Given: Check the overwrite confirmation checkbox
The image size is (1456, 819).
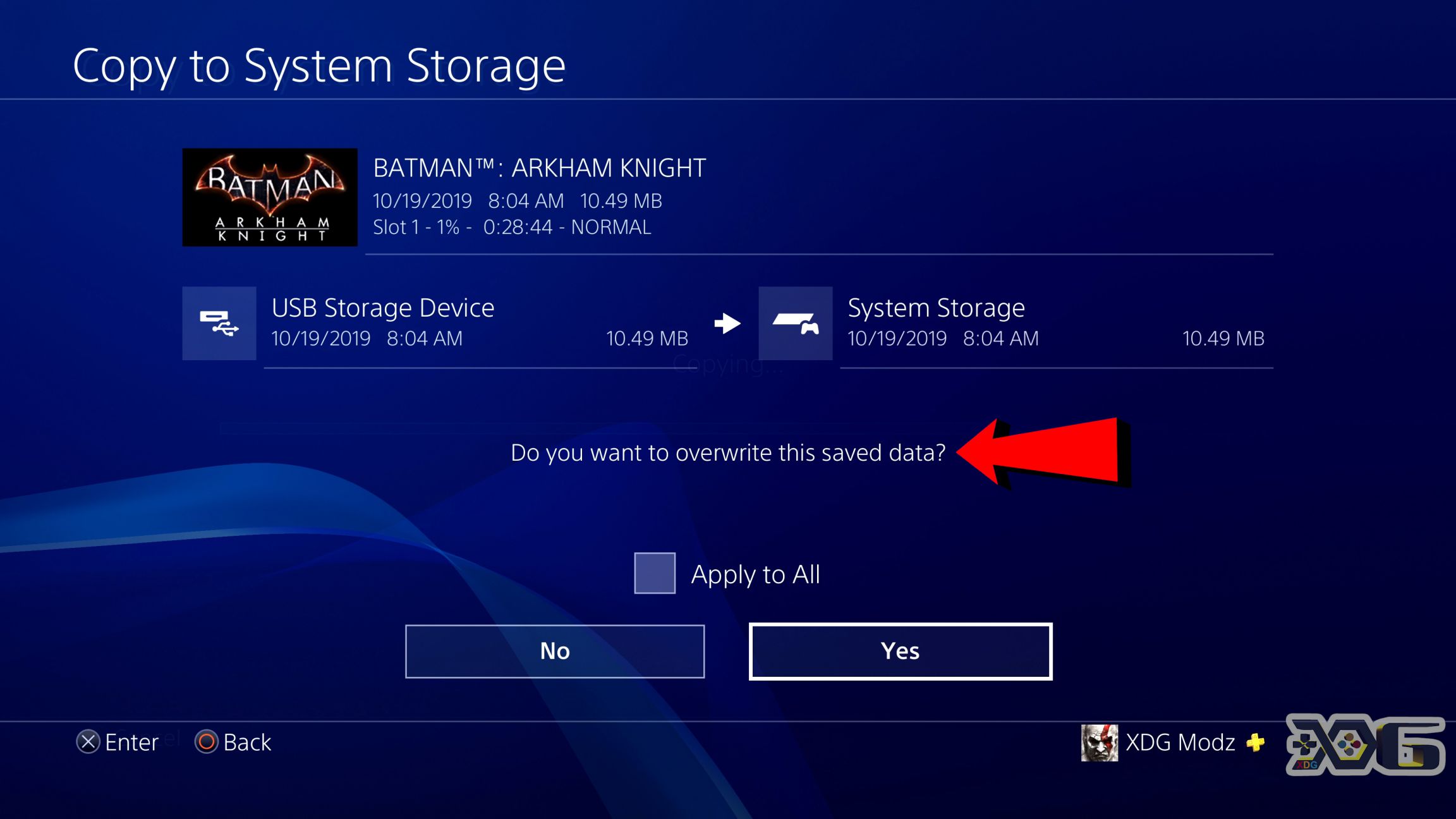Looking at the screenshot, I should (656, 572).
